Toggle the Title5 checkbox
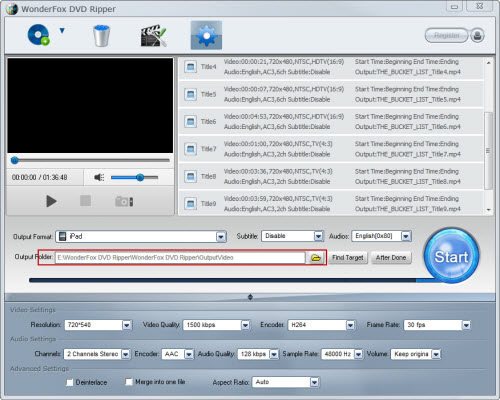500x400 pixels. click(x=191, y=94)
